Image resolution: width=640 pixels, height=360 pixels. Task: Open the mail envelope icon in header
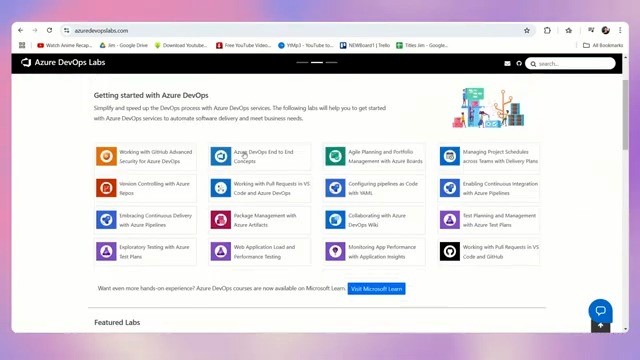coord(507,64)
